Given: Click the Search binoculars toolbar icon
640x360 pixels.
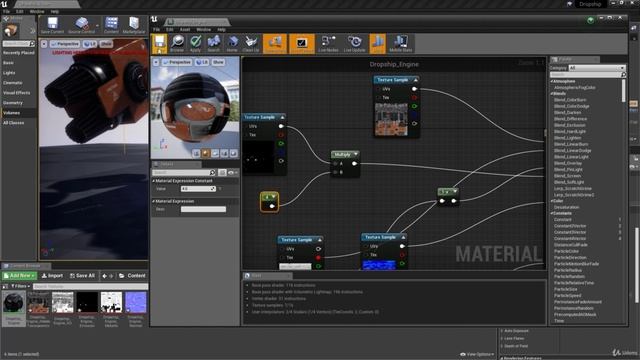Looking at the screenshot, I should [213, 44].
